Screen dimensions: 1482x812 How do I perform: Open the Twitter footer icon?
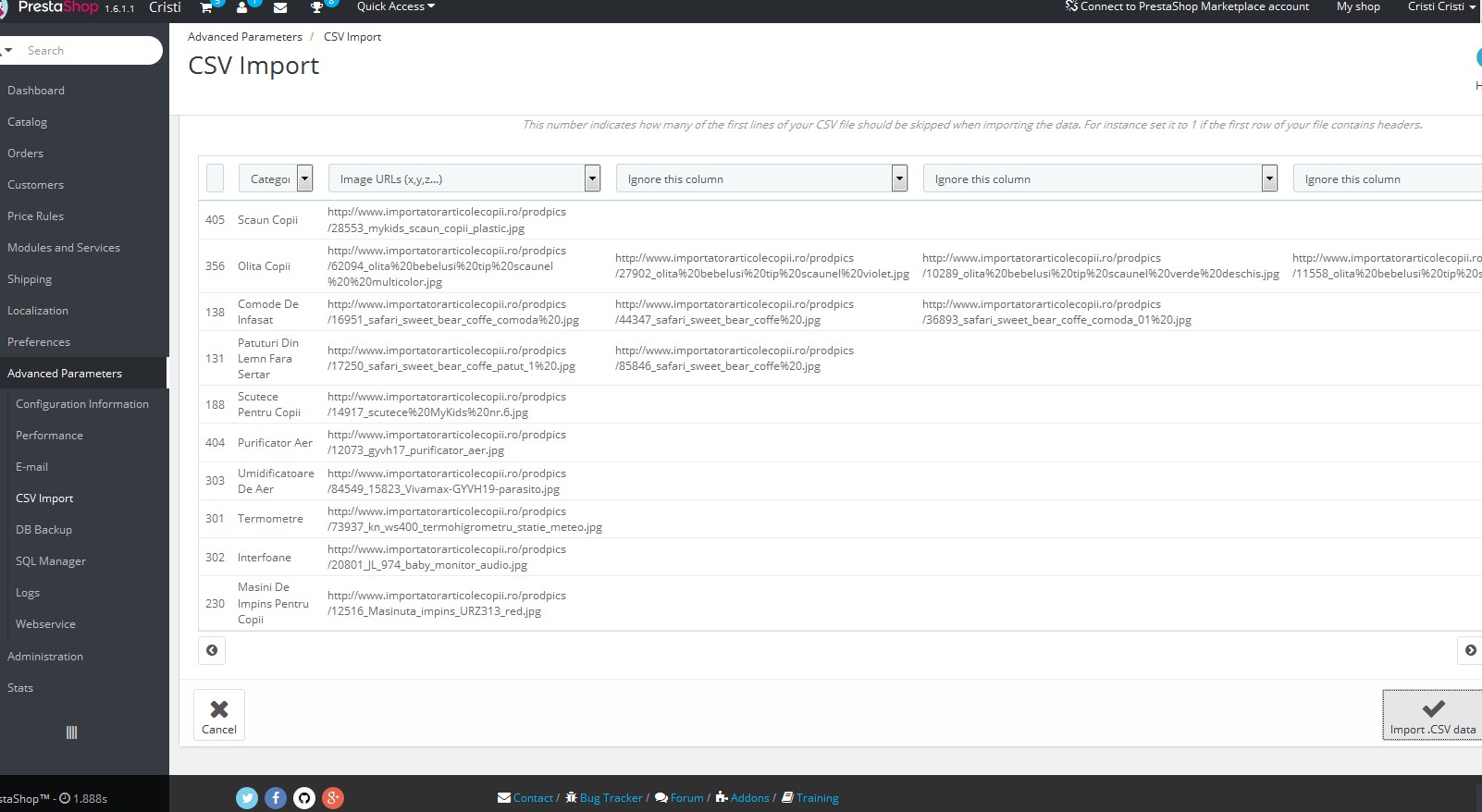[x=247, y=797]
